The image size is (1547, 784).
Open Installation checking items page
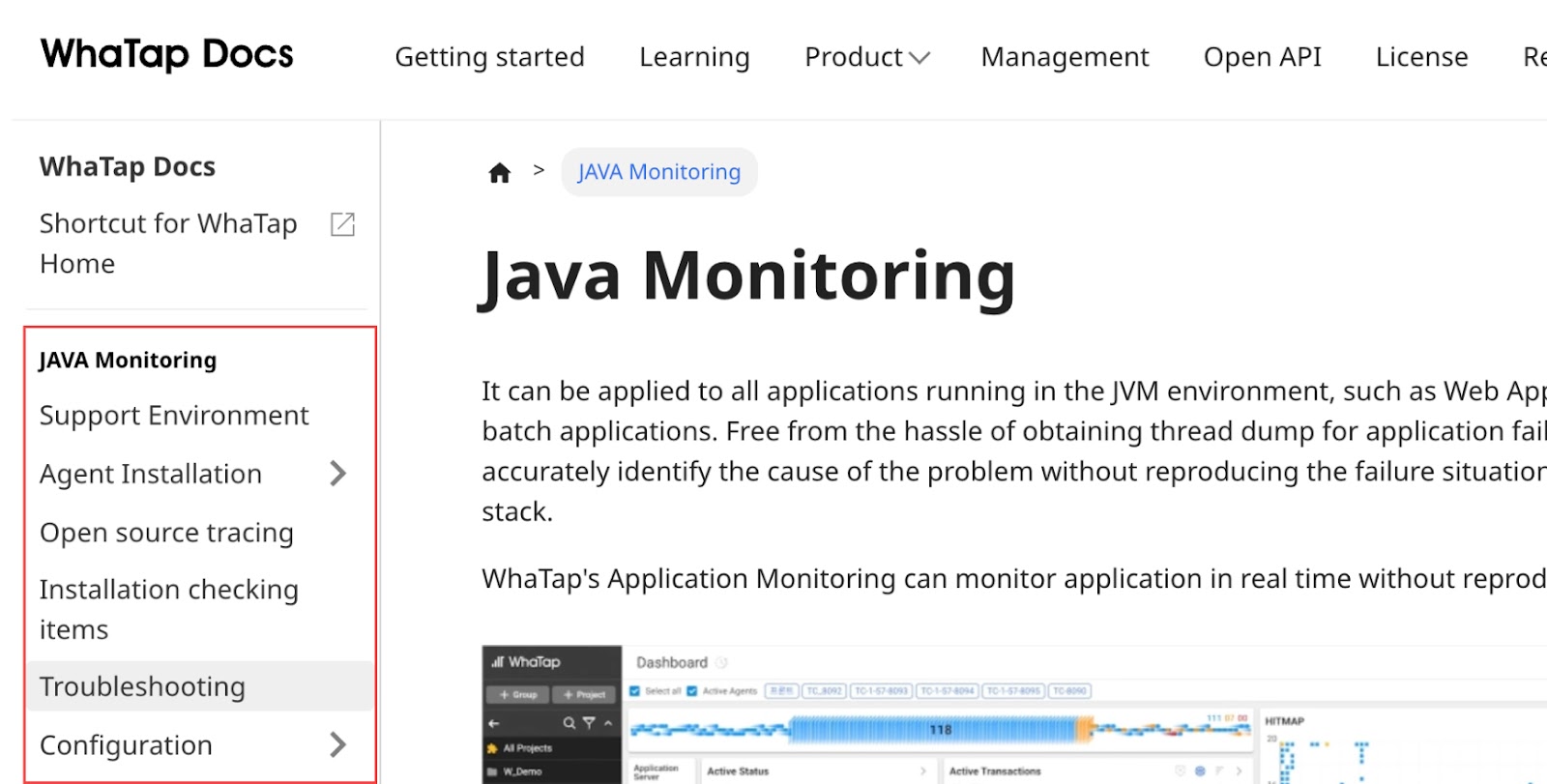[x=169, y=609]
